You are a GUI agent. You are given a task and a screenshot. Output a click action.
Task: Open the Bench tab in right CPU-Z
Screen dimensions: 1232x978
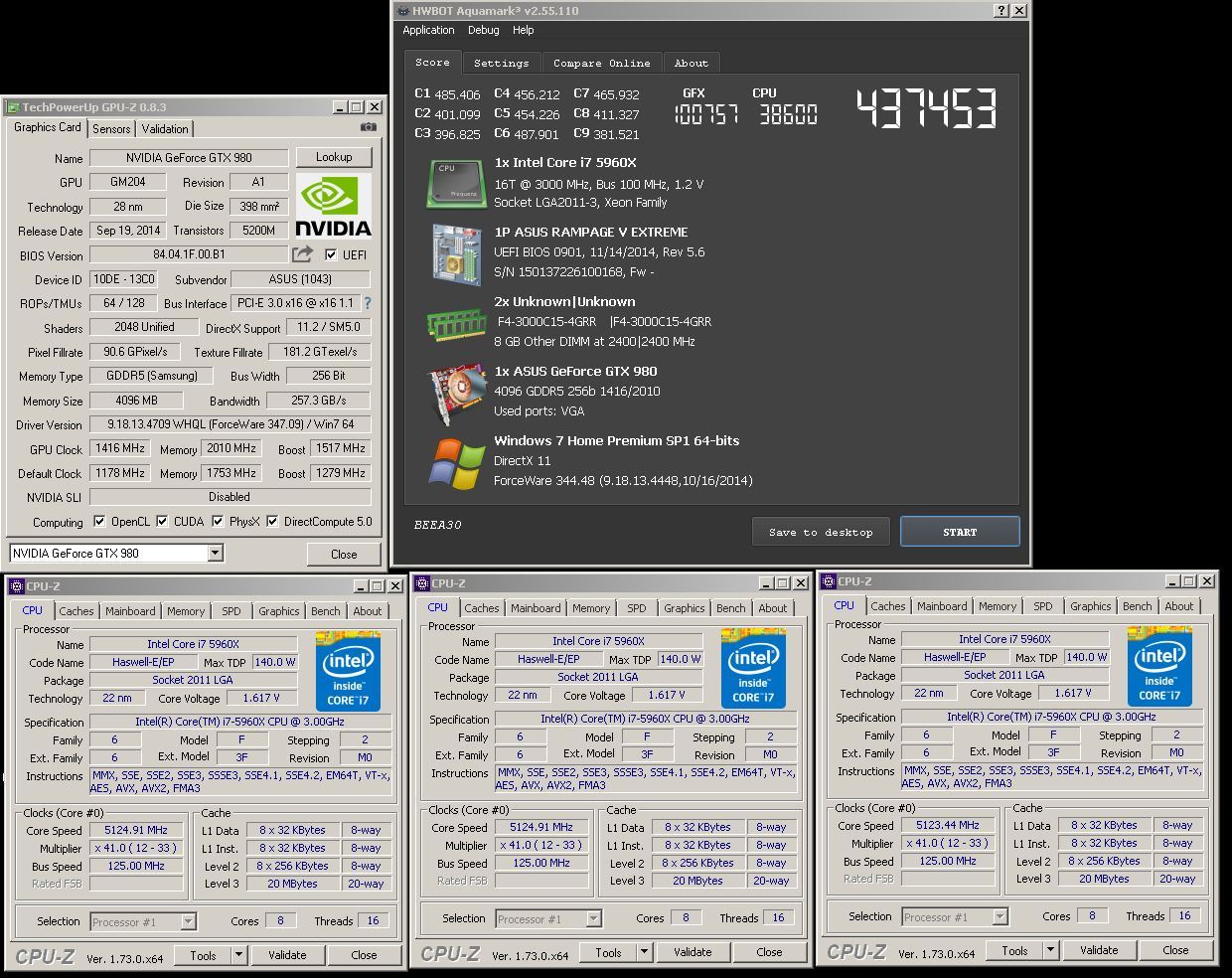click(x=1137, y=606)
